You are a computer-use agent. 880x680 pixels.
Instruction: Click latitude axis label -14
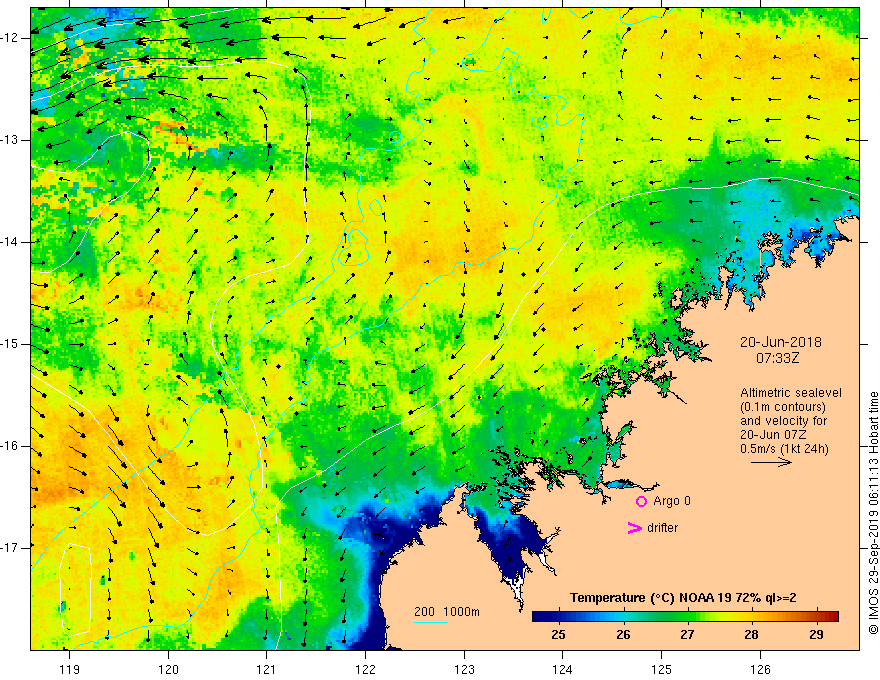point(10,242)
